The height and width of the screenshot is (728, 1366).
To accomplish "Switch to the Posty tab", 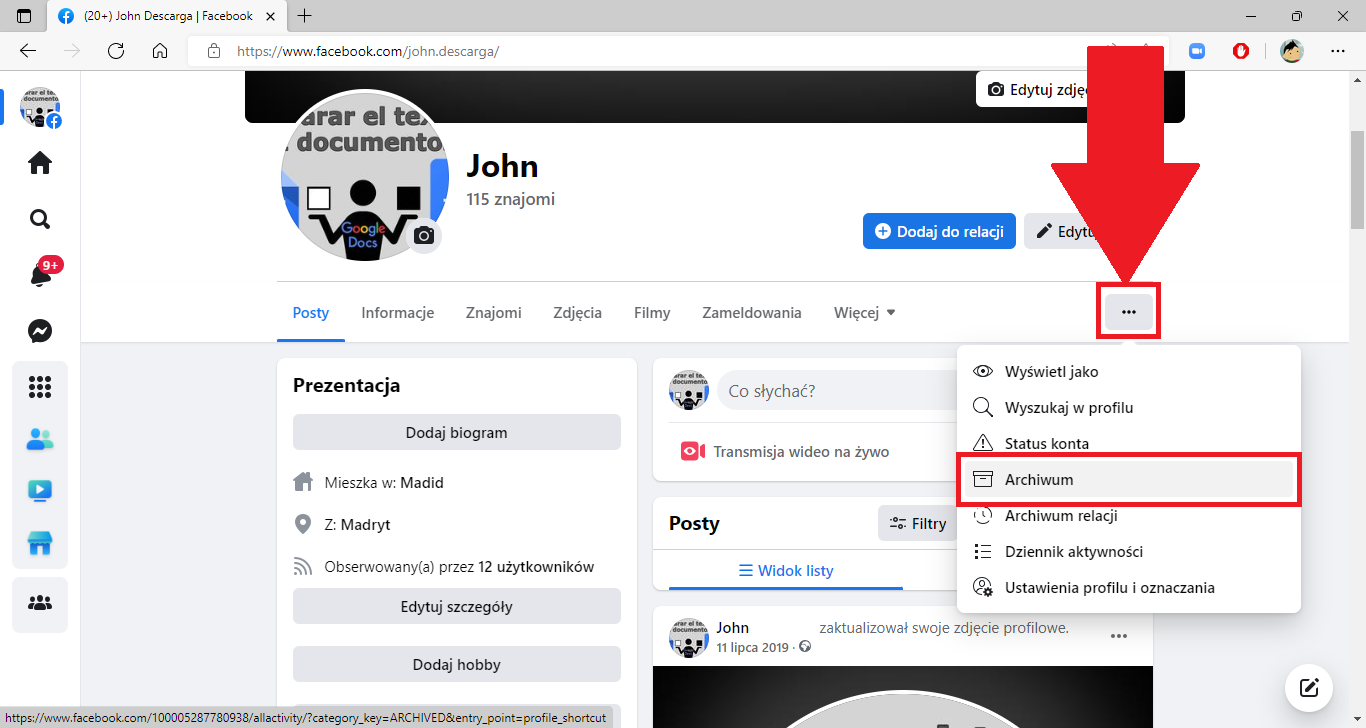I will click(x=311, y=312).
